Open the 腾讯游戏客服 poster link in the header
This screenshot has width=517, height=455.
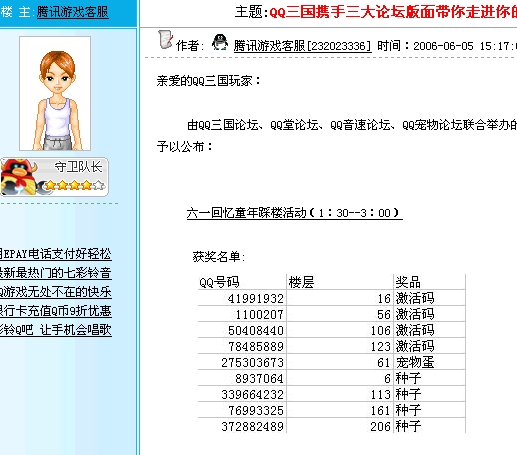(73, 12)
